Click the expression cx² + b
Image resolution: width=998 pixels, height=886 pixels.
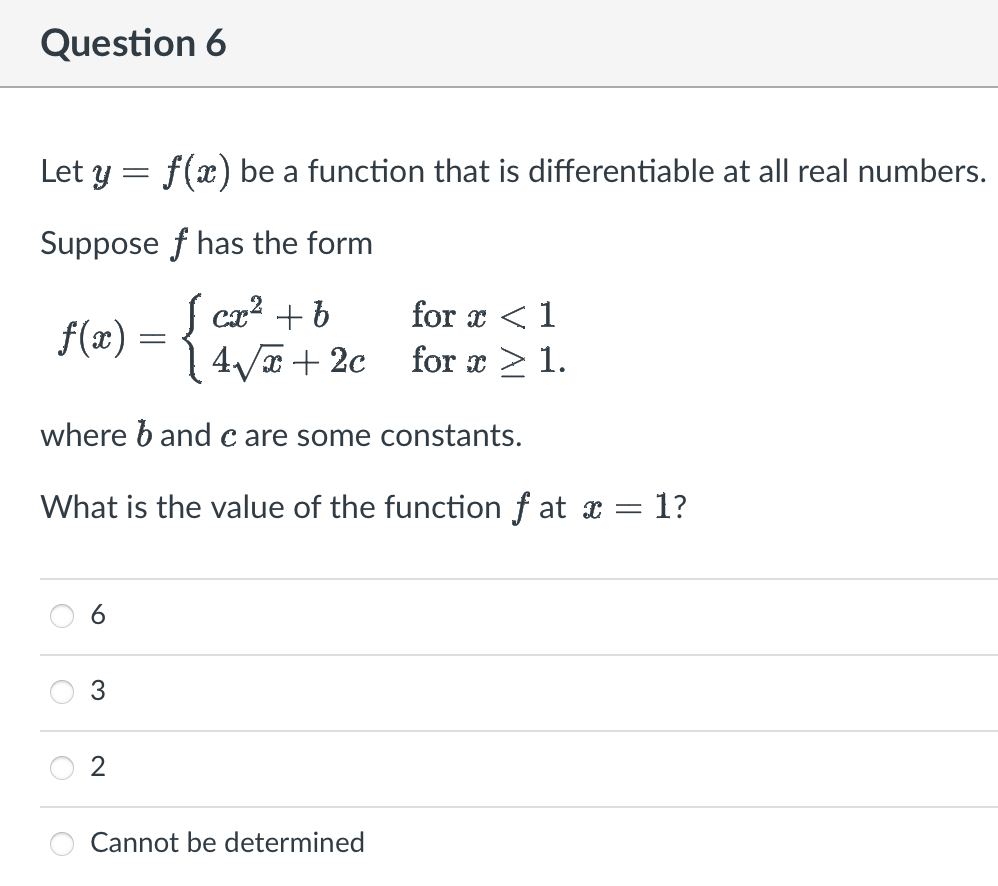tap(268, 314)
